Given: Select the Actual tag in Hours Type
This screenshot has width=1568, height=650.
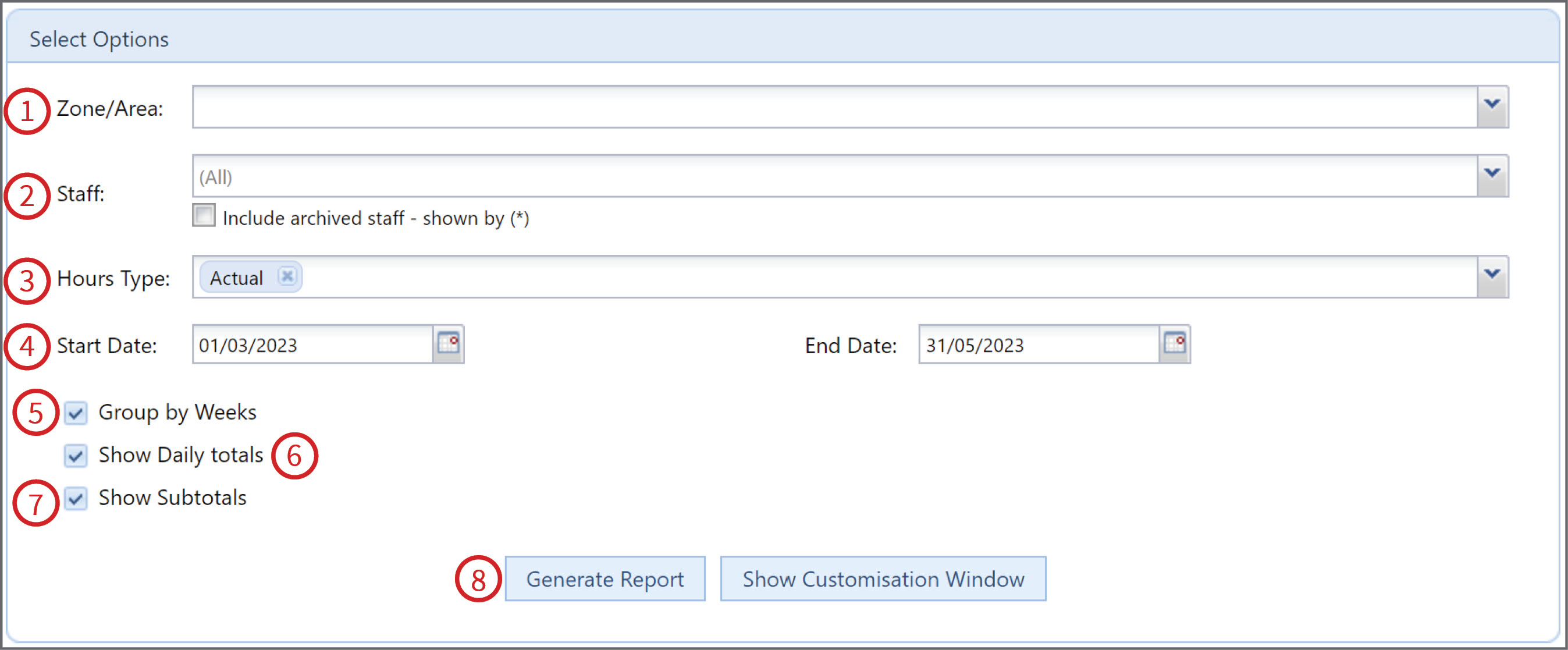Looking at the screenshot, I should tap(237, 277).
